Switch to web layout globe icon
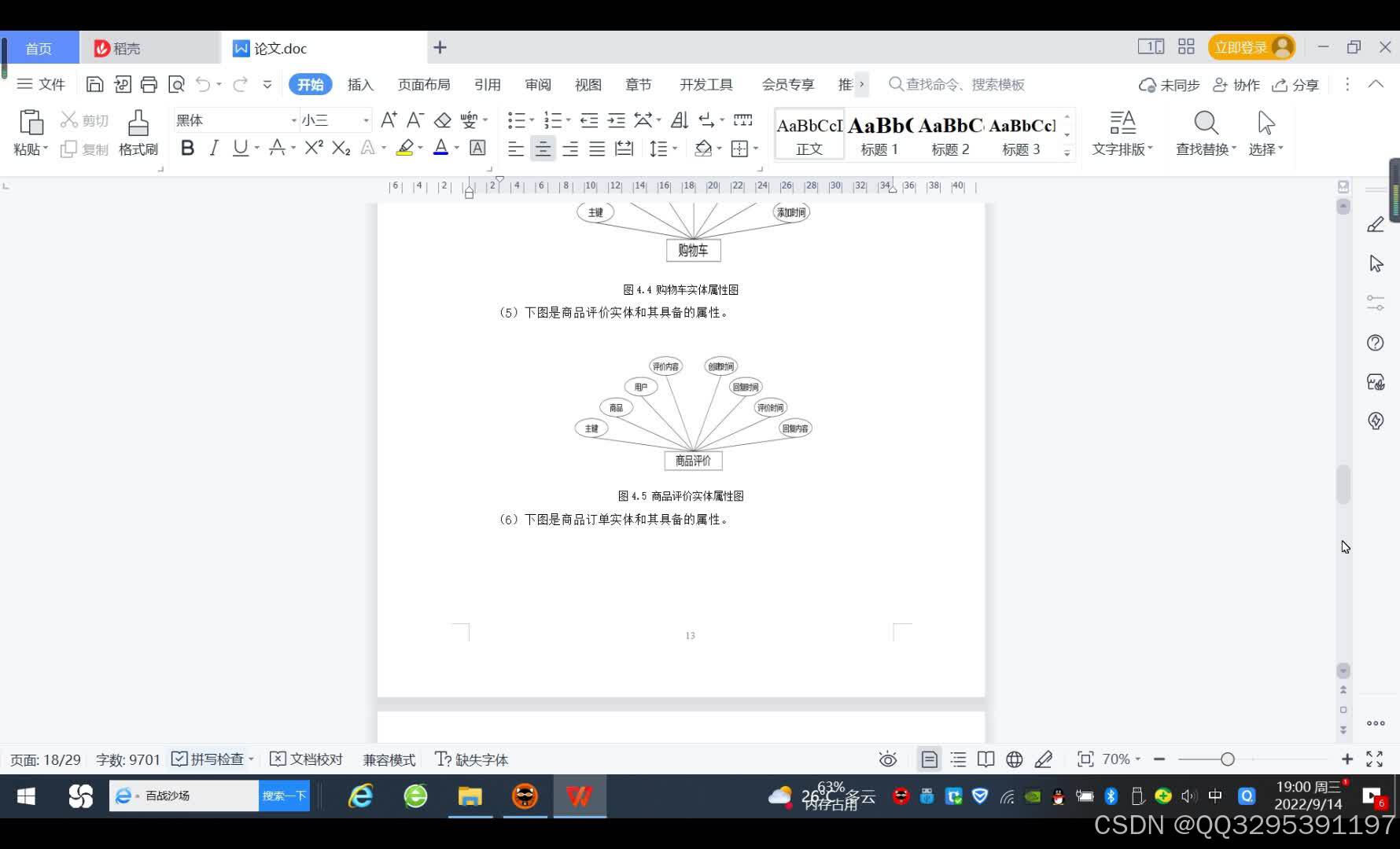The width and height of the screenshot is (1400, 849). pyautogui.click(x=1015, y=759)
